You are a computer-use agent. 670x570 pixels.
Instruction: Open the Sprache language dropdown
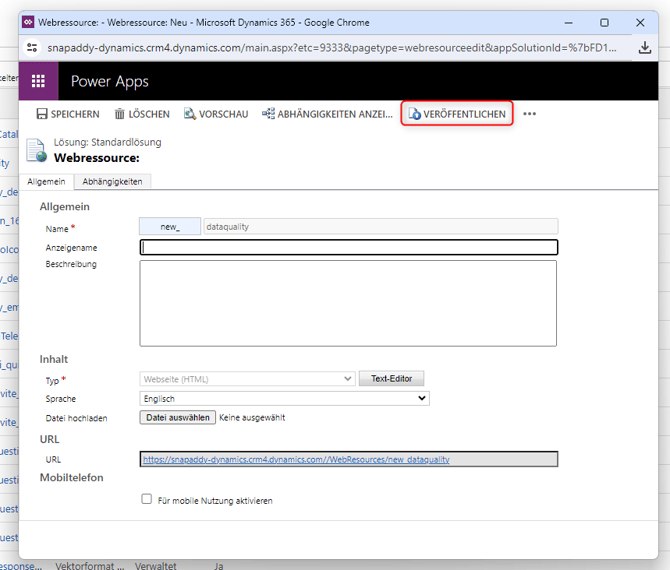tap(284, 398)
